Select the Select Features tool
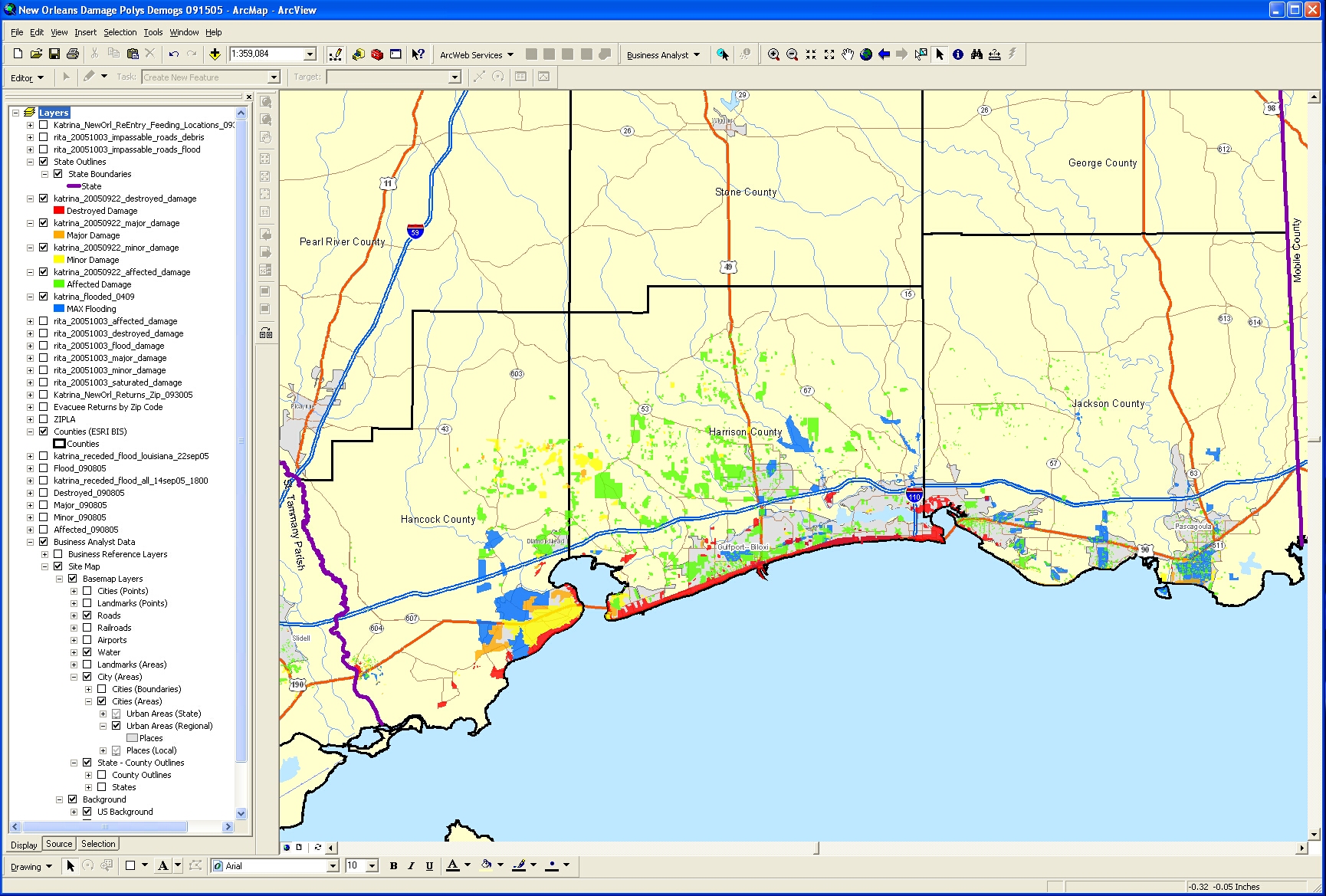Screen dimensions: 1326x896 [x=921, y=54]
